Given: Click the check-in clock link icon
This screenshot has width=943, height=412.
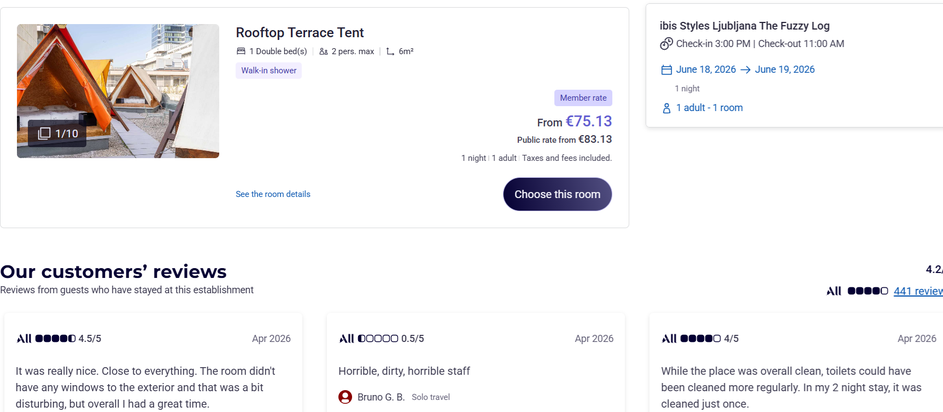Looking at the screenshot, I should click(666, 44).
